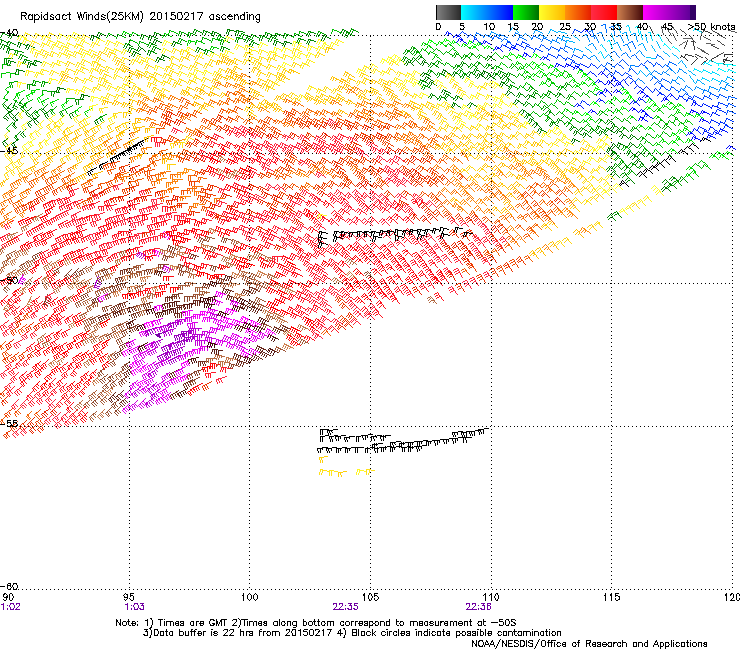The width and height of the screenshot is (740, 650).
Task: Click the '-40' latitude axis label
Action: coord(9,33)
